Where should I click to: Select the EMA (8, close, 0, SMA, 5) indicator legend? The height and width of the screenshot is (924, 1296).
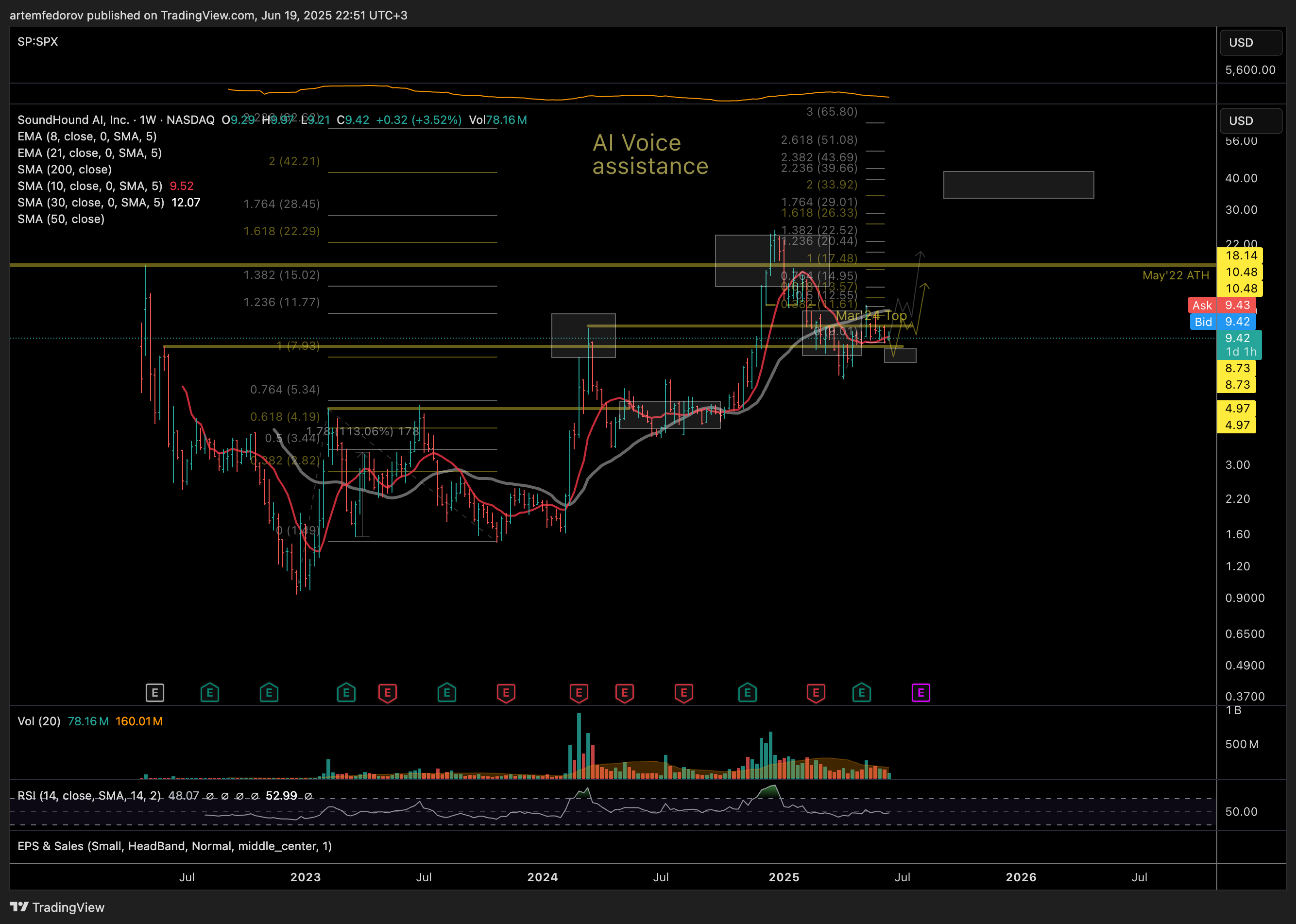(87, 137)
